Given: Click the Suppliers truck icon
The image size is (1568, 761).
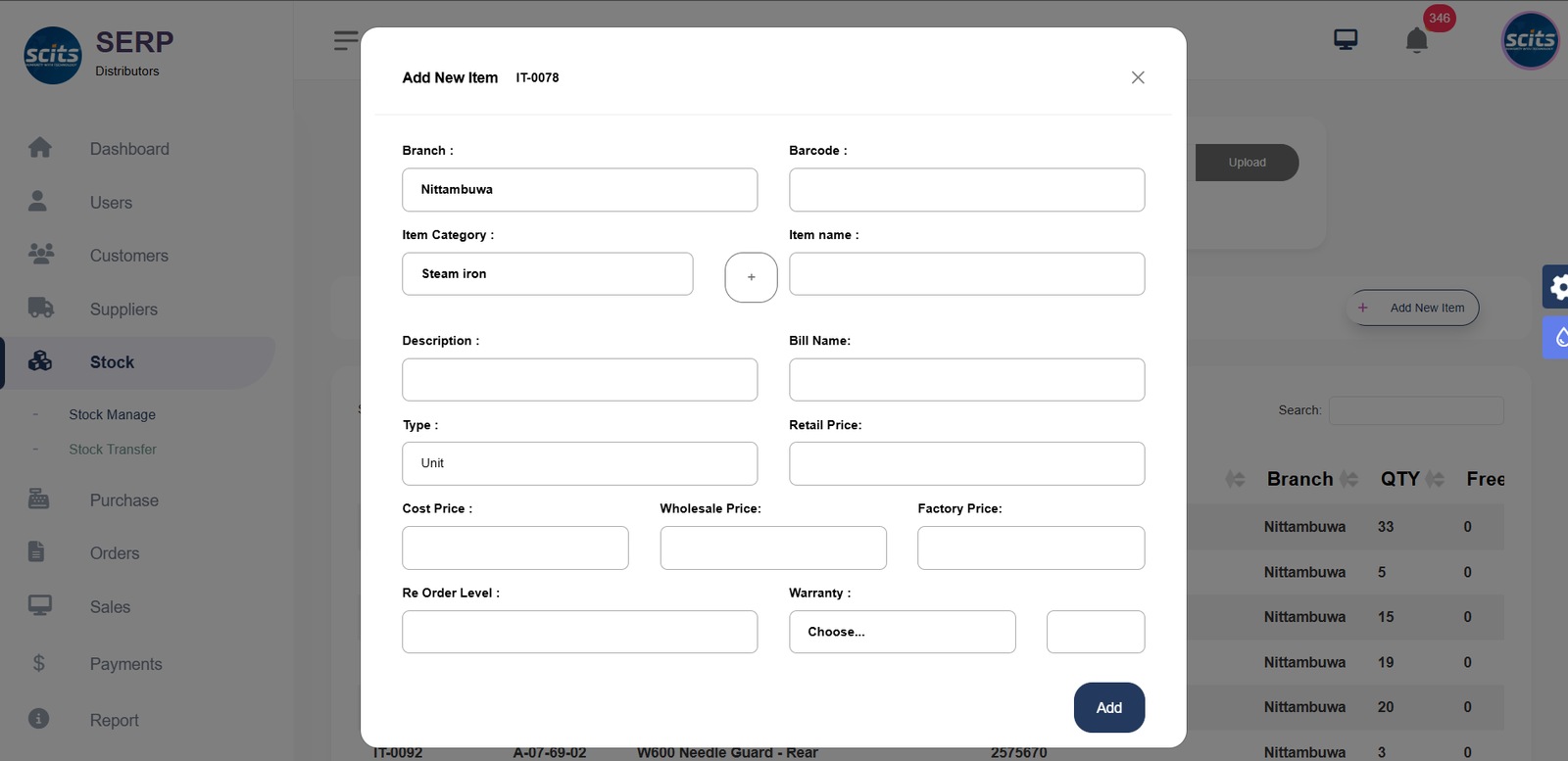Looking at the screenshot, I should (x=40, y=309).
